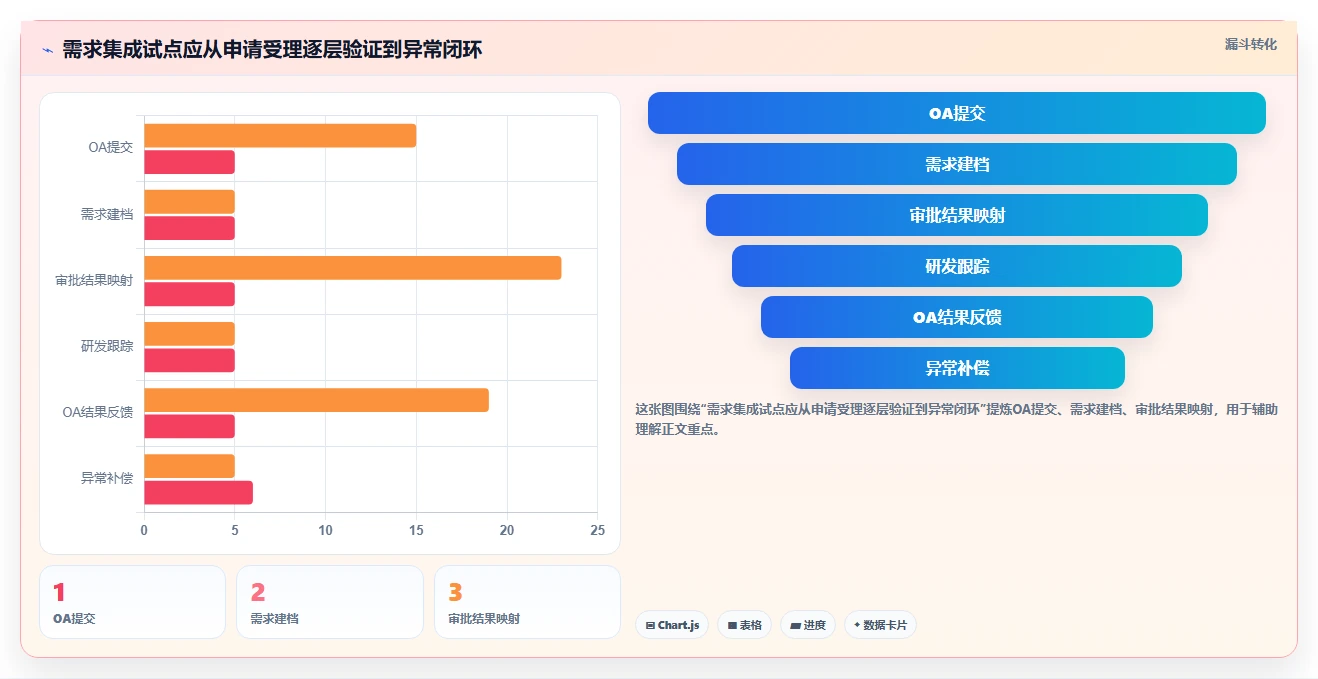This screenshot has width=1318, height=679.
Task: Click the orange bar for 需求建档
Action: pyautogui.click(x=189, y=202)
